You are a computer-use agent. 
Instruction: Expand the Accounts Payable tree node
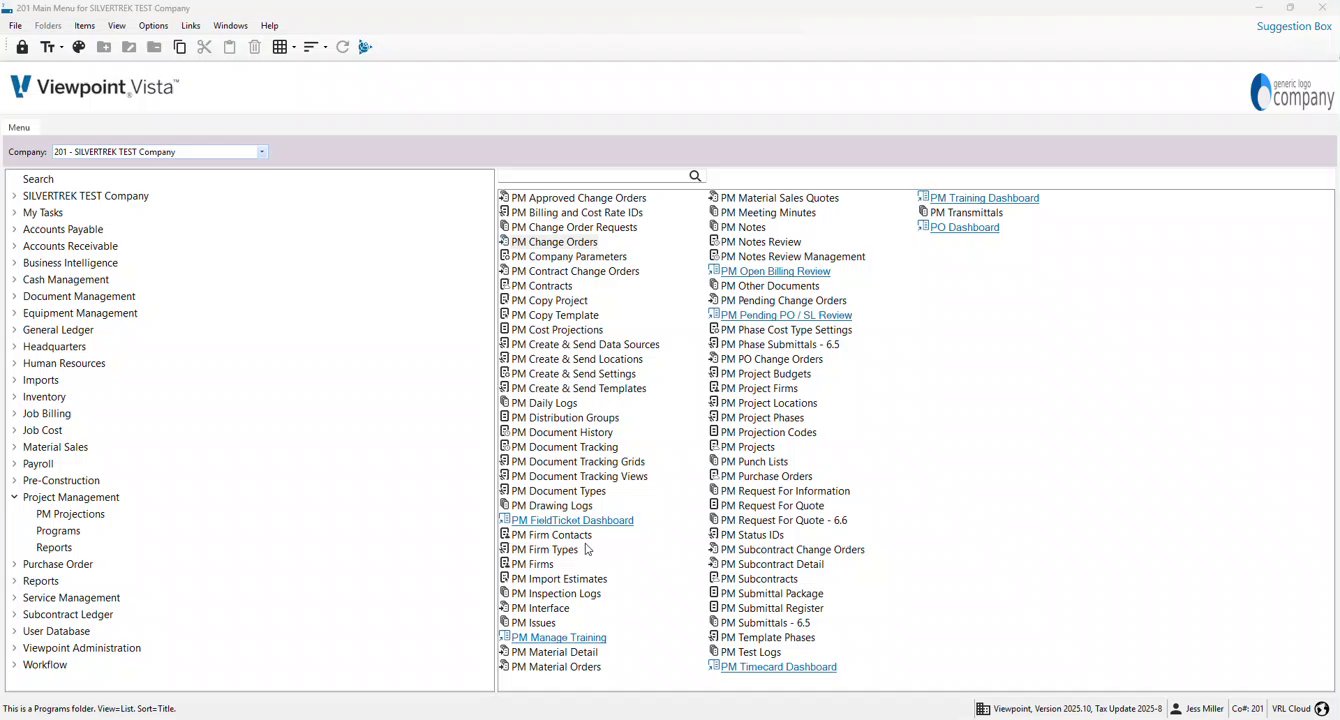tap(14, 229)
